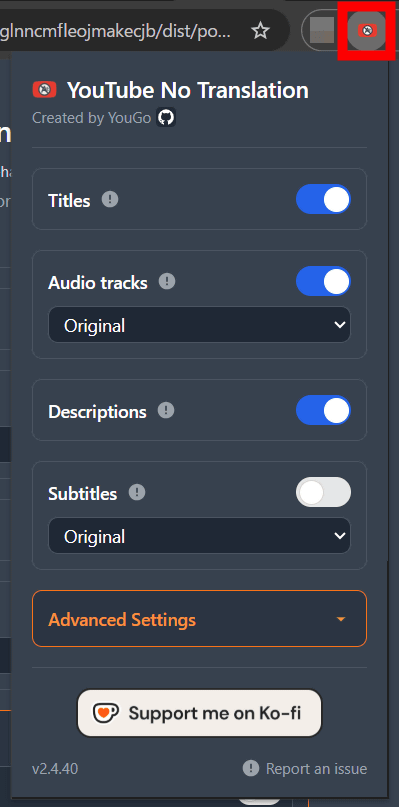Disable the Titles toggle

323,200
